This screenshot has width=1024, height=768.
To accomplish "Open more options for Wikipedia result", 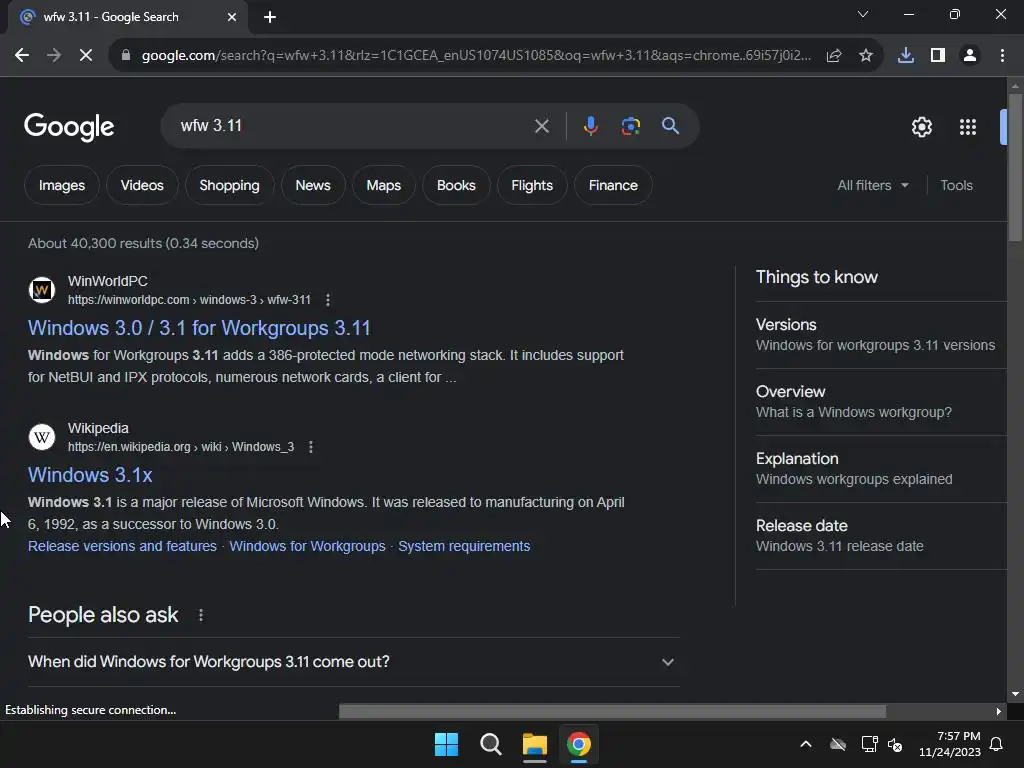I will coord(311,447).
